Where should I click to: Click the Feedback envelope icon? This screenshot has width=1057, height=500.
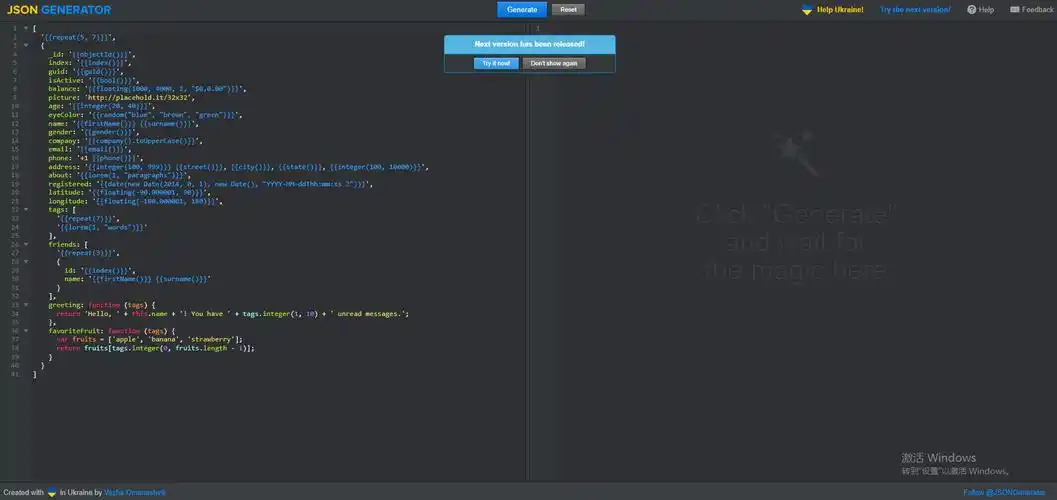[x=1015, y=10]
